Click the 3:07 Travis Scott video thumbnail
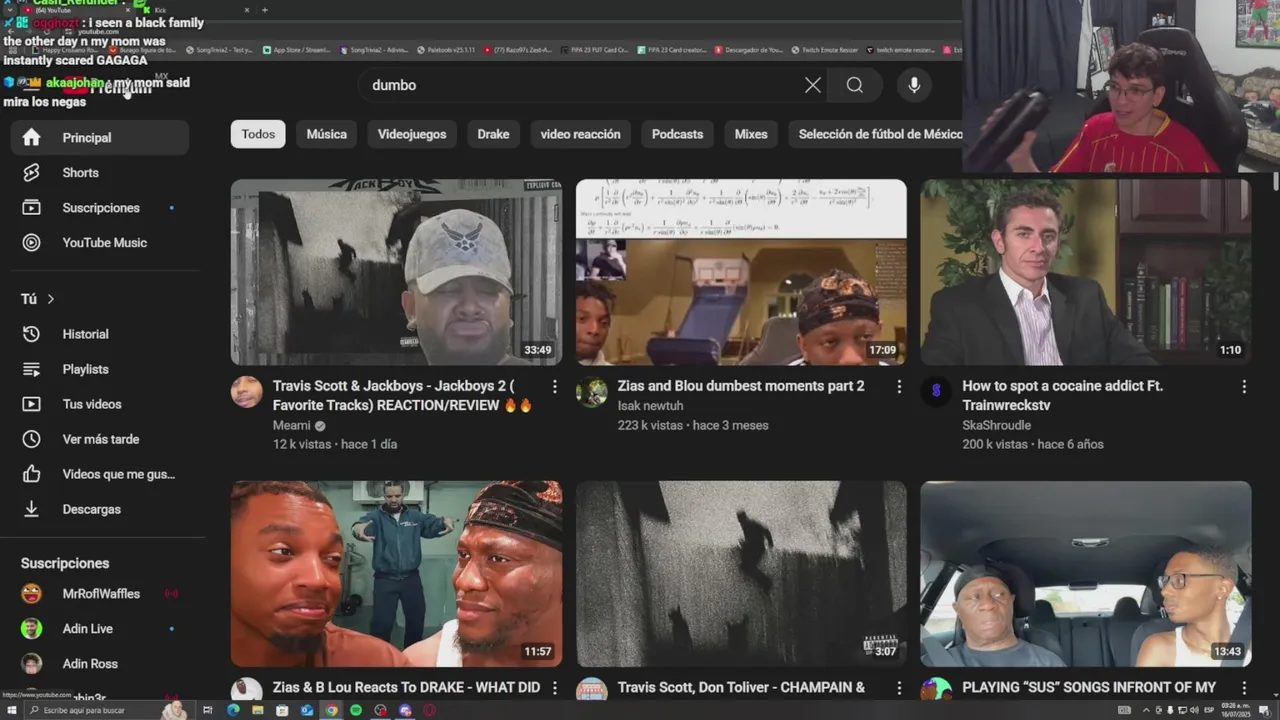This screenshot has width=1280, height=720. (741, 574)
